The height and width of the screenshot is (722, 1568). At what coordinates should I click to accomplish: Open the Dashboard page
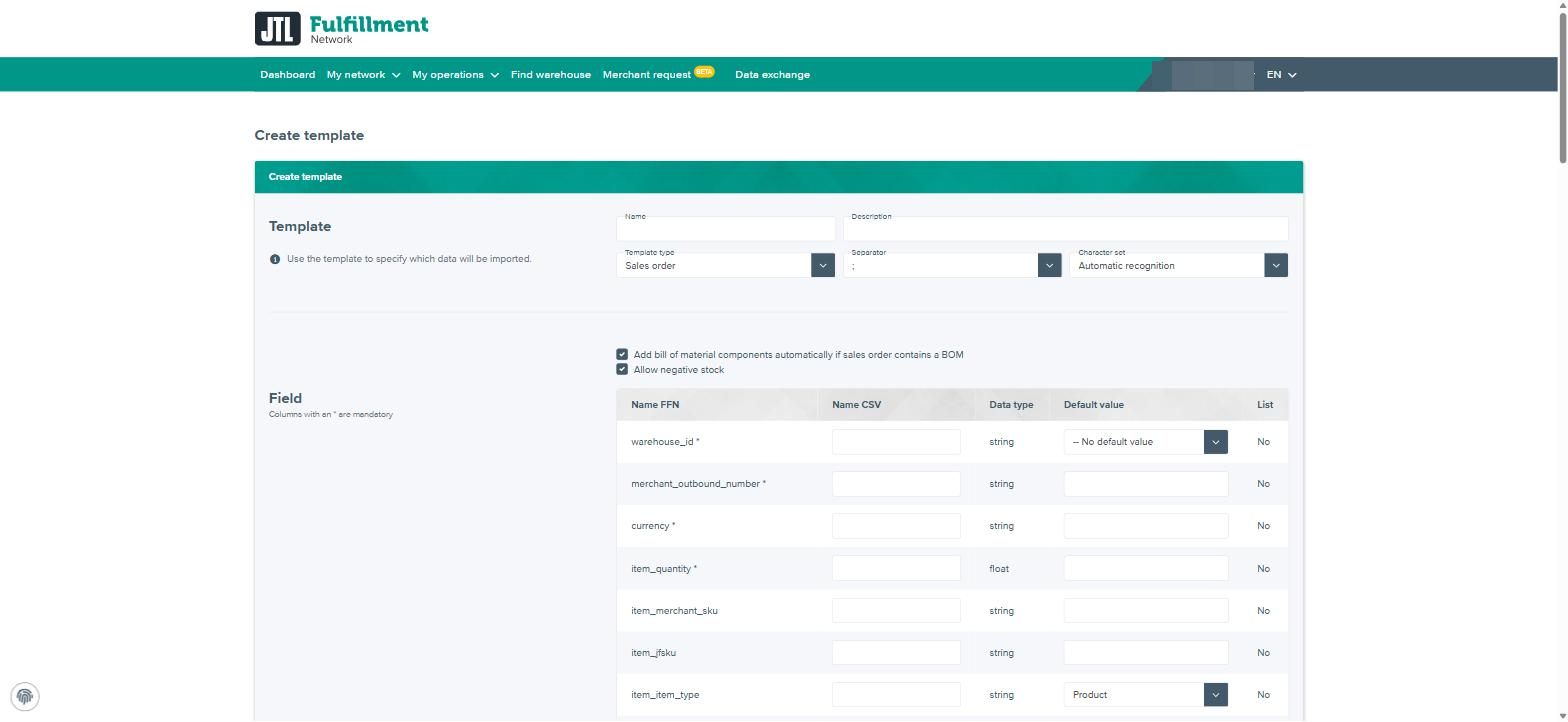click(x=288, y=75)
